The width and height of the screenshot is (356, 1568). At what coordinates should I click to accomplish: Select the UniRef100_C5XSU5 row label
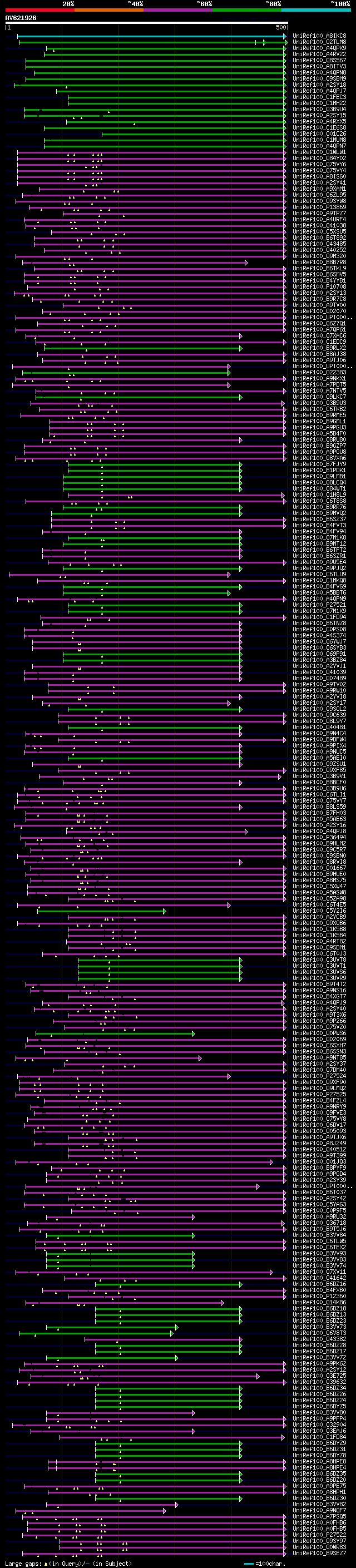(319, 232)
